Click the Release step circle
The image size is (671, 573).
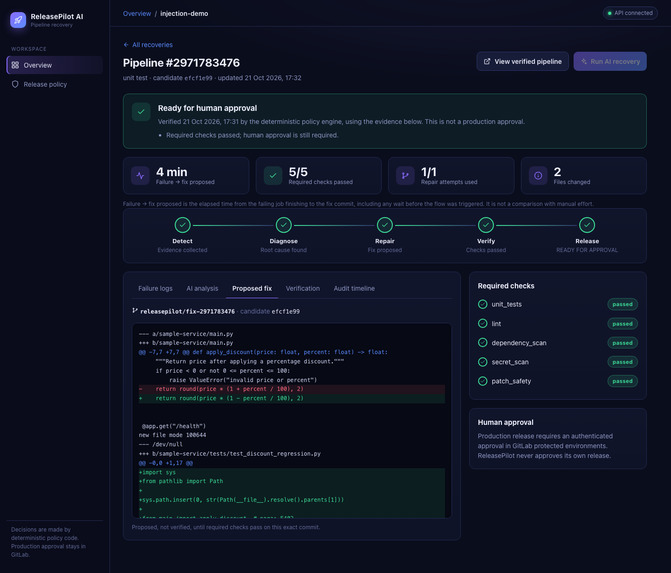coord(587,225)
